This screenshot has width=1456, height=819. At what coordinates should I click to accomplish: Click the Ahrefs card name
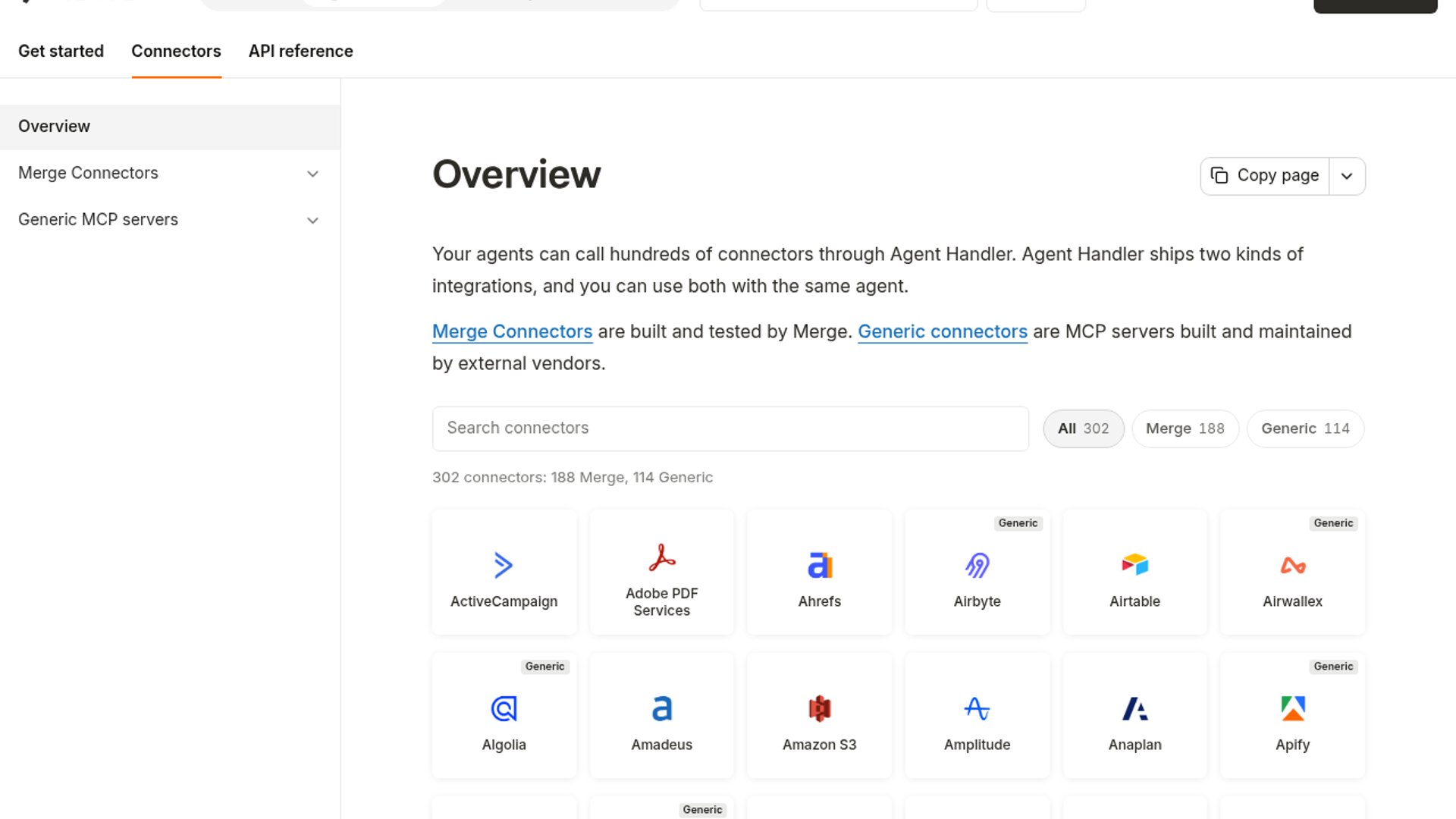819,601
